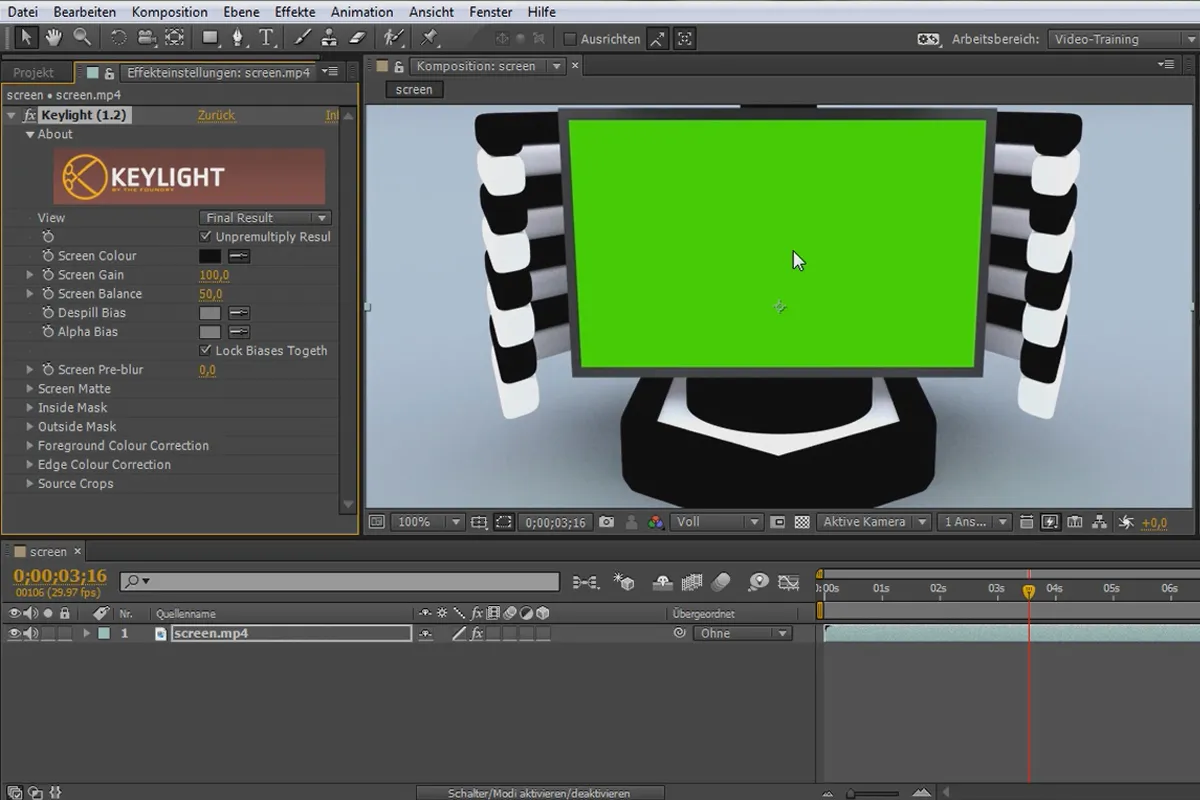Uncheck Unpremultiply Result
This screenshot has width=1200, height=800.
coord(206,237)
